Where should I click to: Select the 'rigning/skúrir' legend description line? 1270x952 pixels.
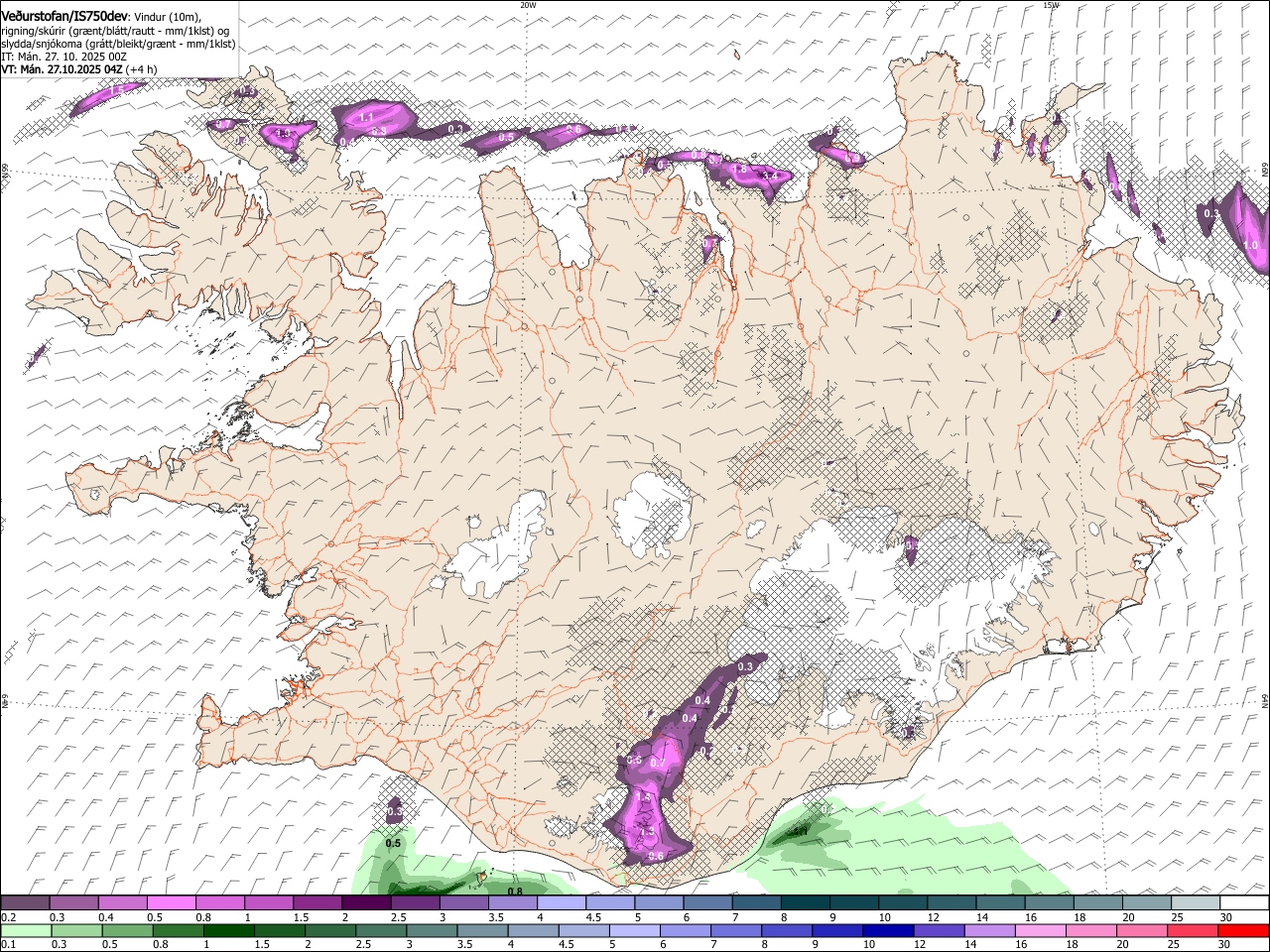(115, 30)
